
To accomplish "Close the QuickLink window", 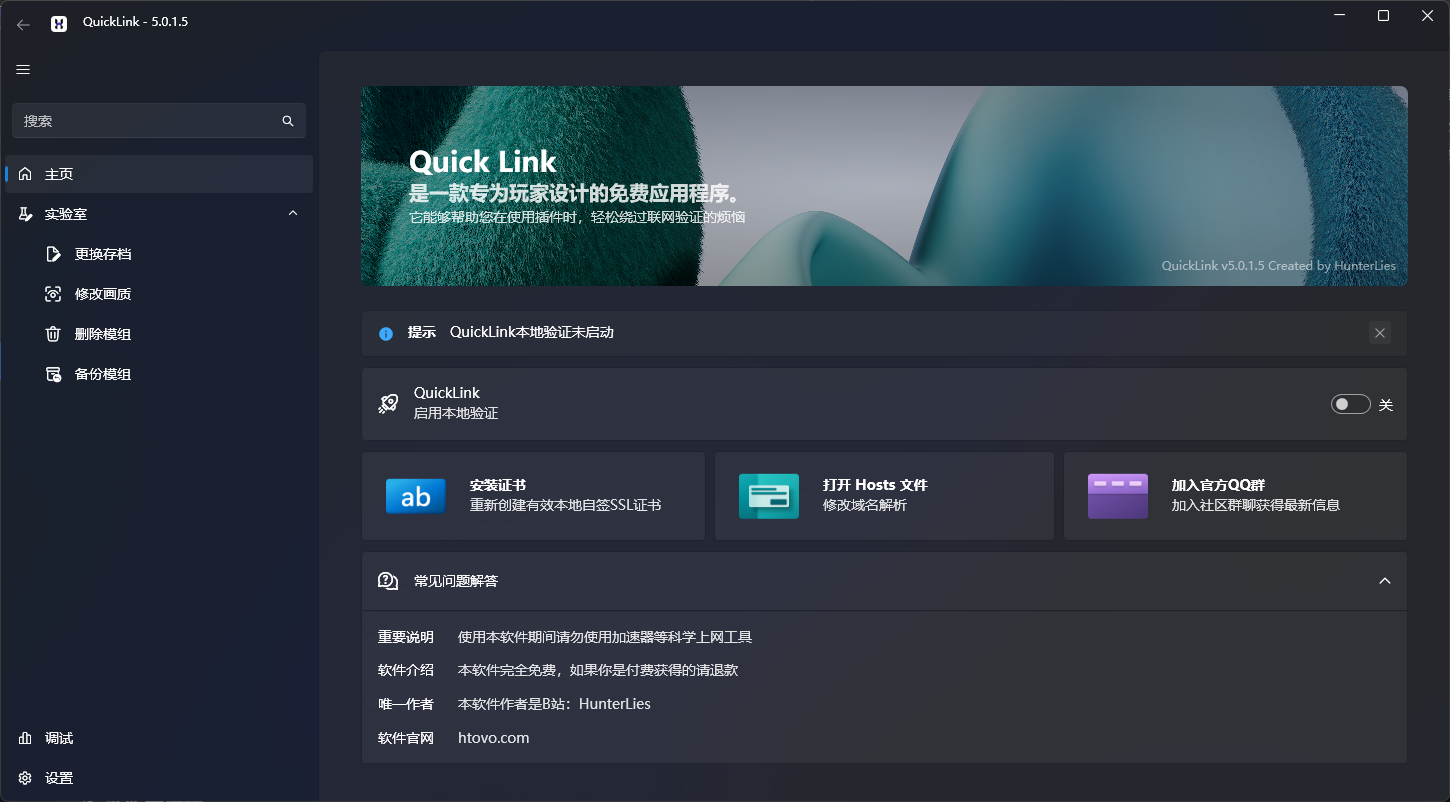I will 1428,15.
